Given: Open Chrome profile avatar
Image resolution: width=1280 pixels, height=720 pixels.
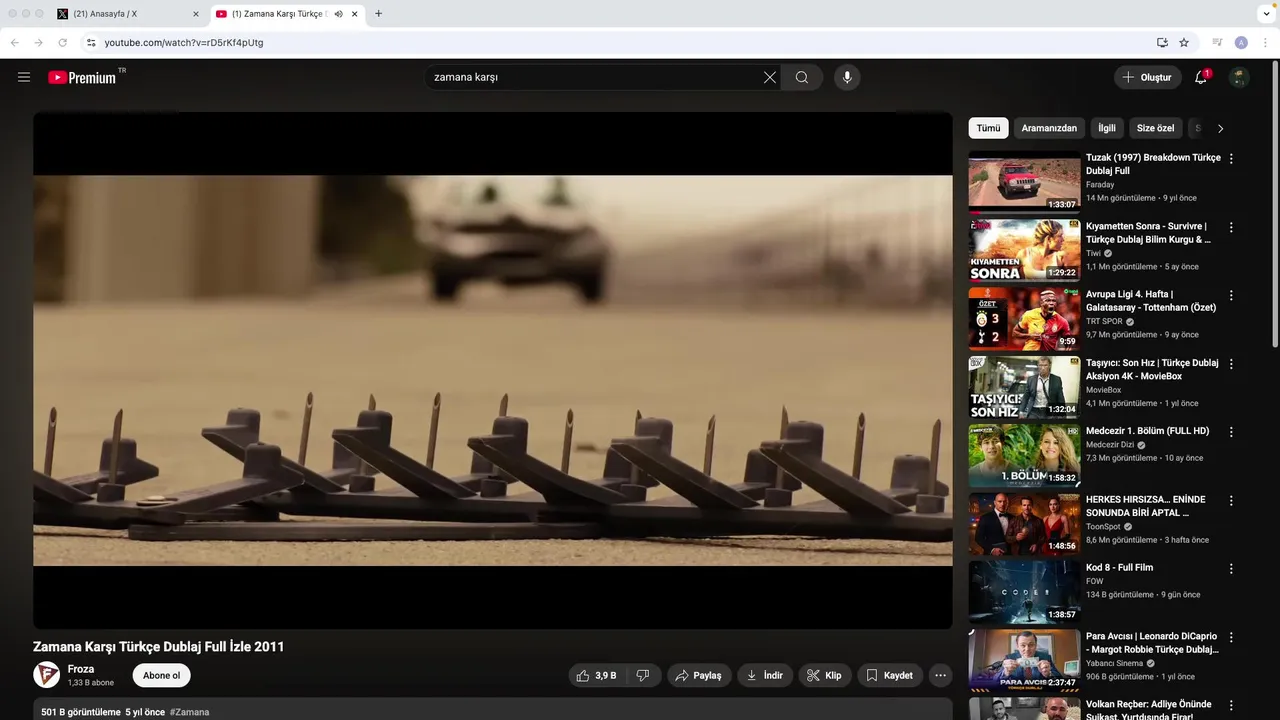Looking at the screenshot, I should 1241,43.
